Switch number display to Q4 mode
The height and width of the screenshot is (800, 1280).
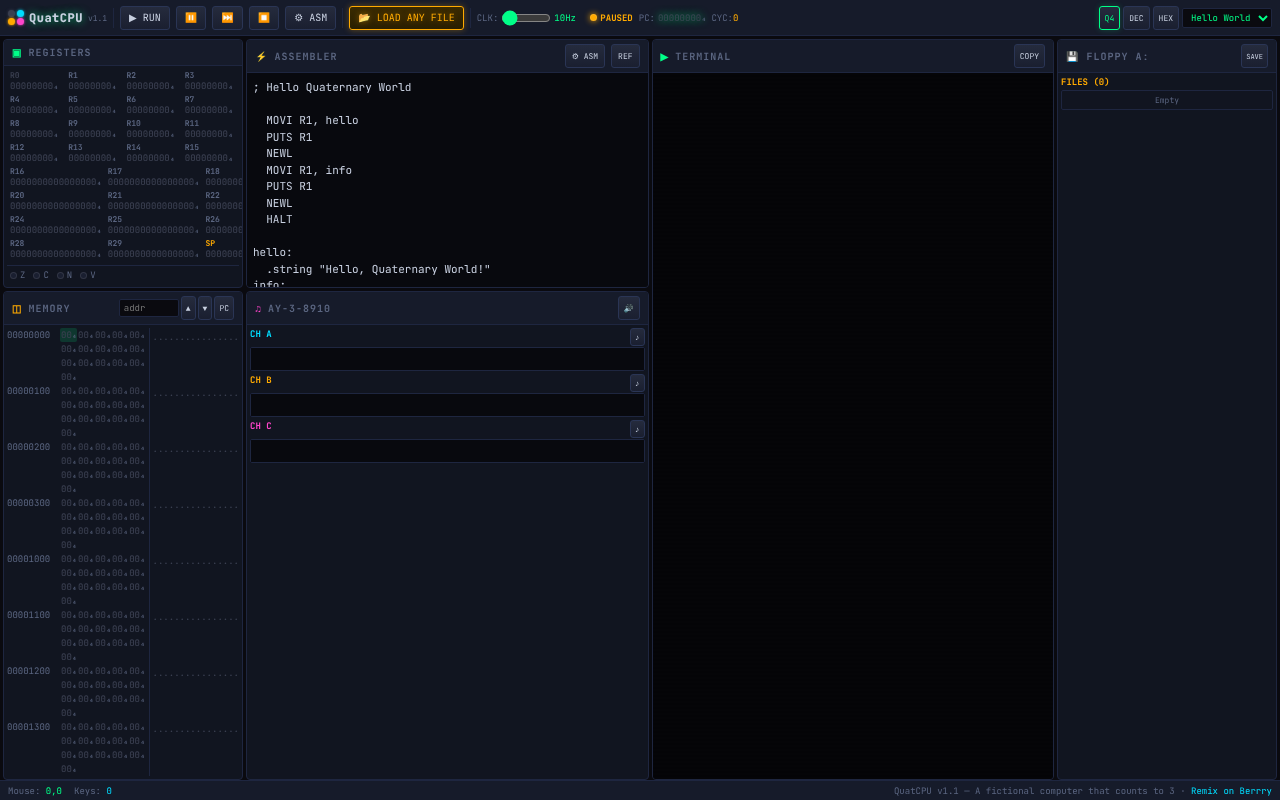(1109, 18)
